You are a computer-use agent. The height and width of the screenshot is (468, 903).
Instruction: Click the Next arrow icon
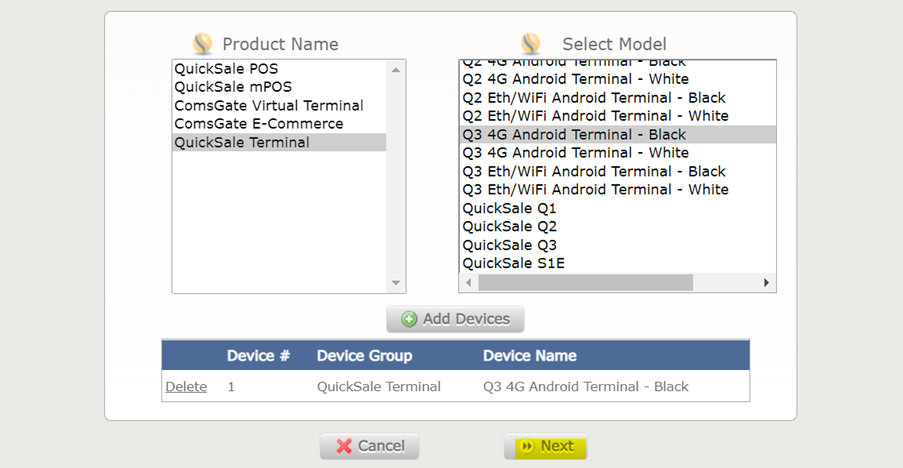526,446
